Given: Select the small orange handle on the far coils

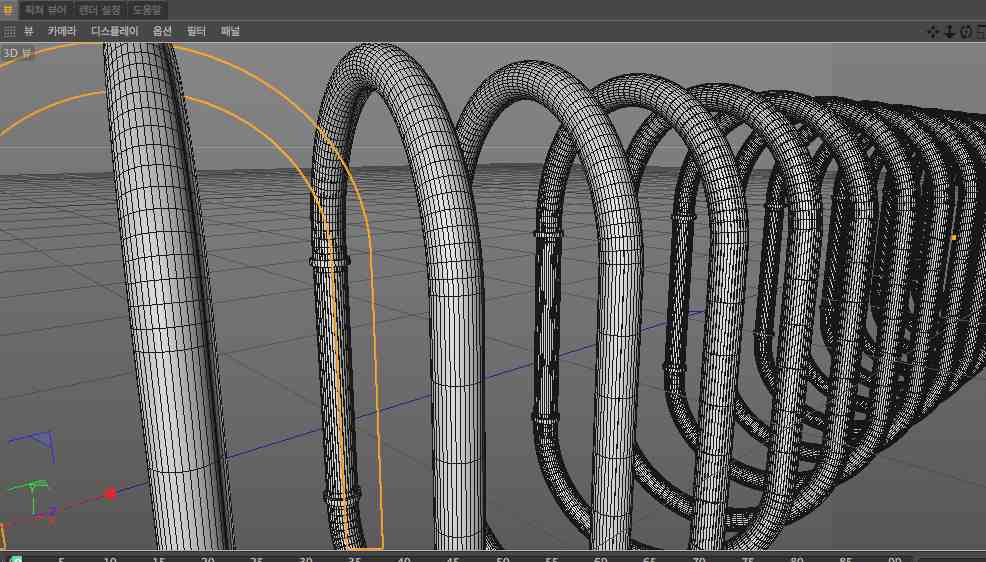Looking at the screenshot, I should pos(953,238).
